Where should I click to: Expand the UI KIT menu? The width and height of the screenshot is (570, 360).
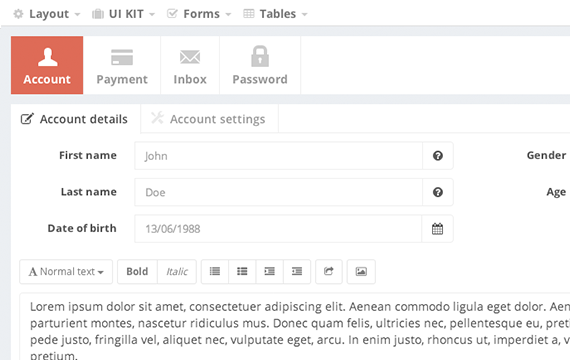(x=124, y=14)
